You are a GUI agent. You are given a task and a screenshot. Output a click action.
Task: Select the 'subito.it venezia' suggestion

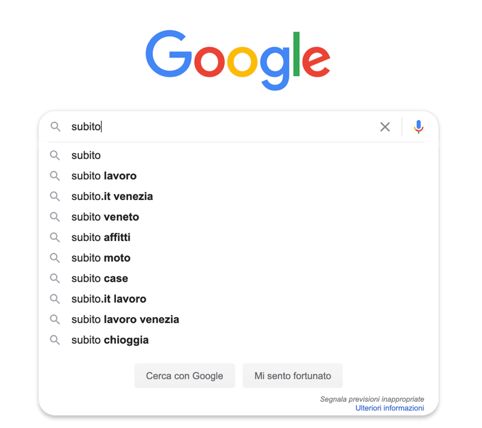237,196
